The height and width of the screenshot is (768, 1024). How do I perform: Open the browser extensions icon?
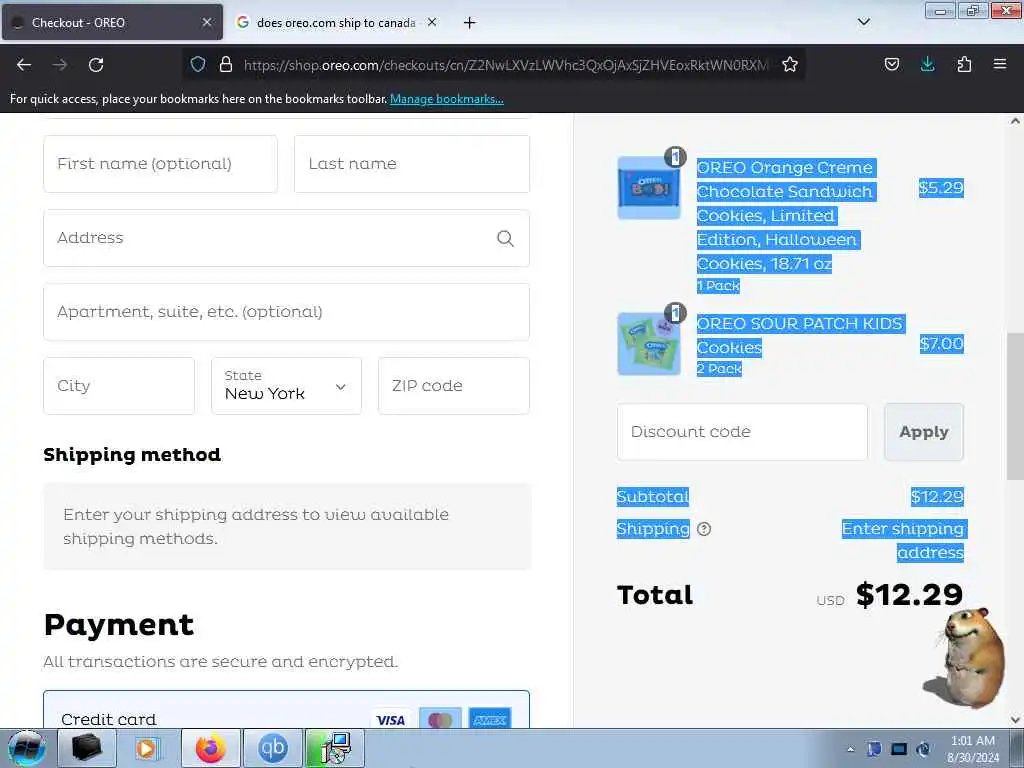pyautogui.click(x=964, y=64)
